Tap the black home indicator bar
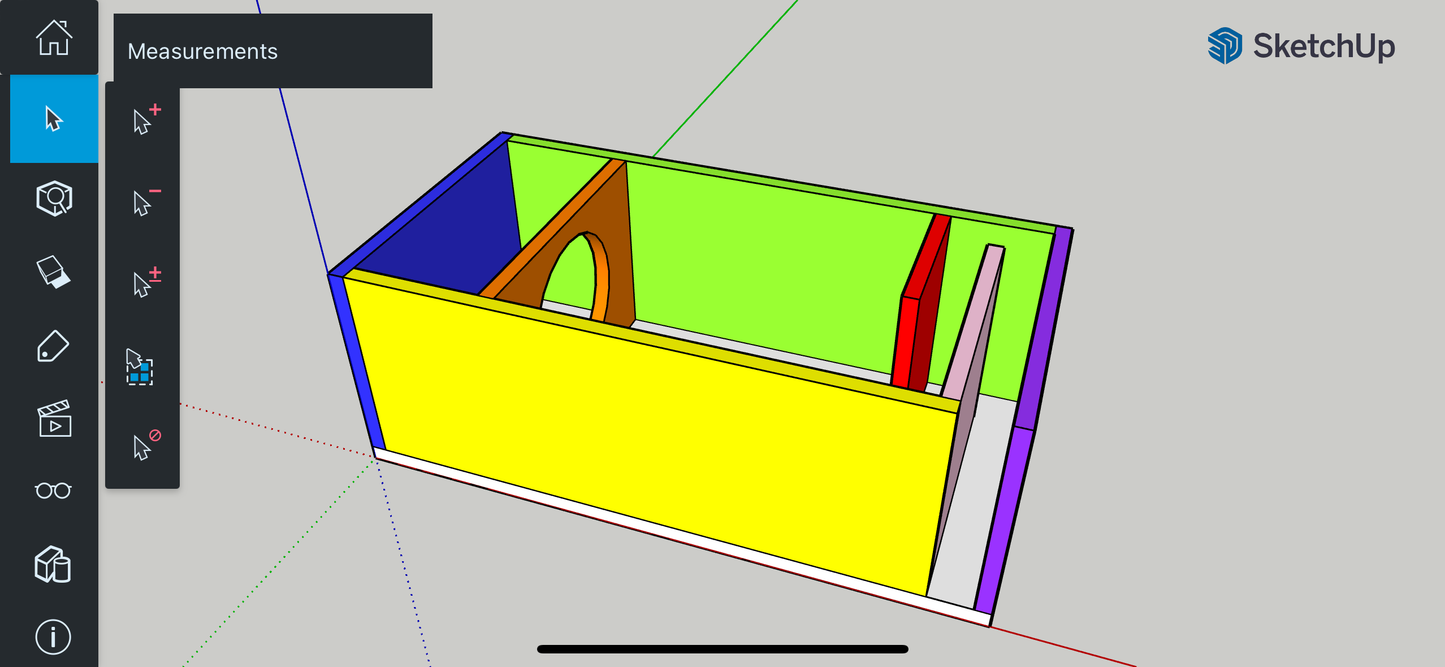1445x667 pixels. tap(722, 647)
